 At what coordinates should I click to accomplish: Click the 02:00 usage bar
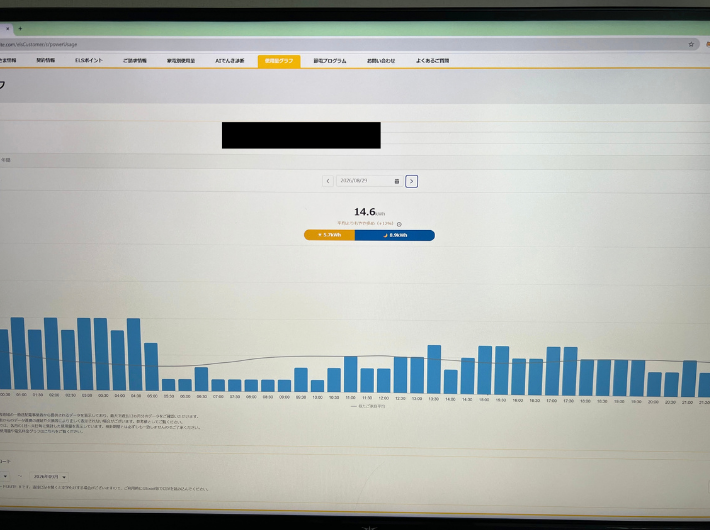pos(51,354)
